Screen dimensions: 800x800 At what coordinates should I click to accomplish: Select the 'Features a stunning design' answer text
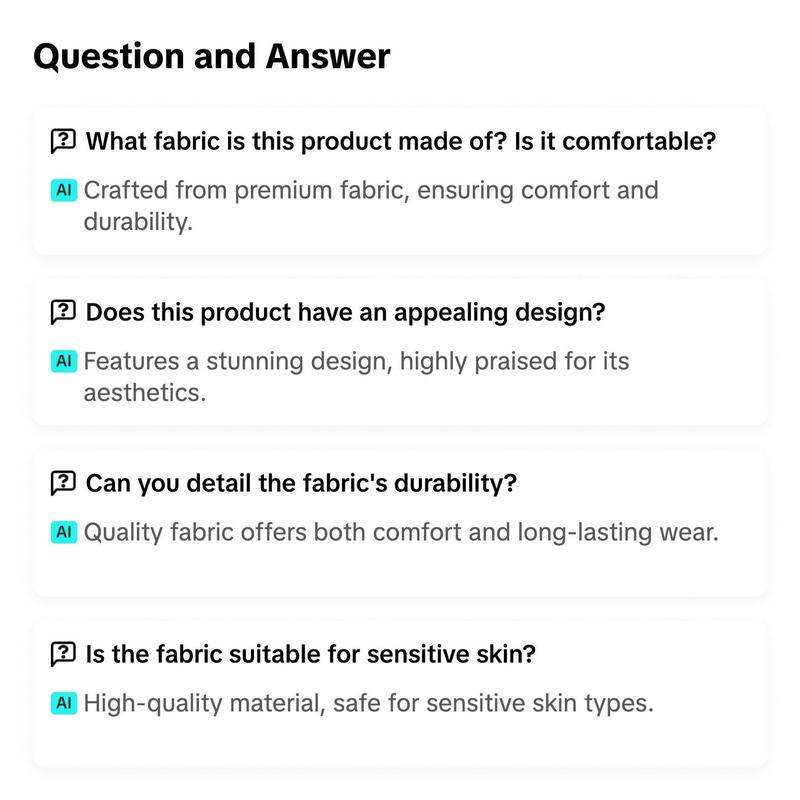(356, 377)
